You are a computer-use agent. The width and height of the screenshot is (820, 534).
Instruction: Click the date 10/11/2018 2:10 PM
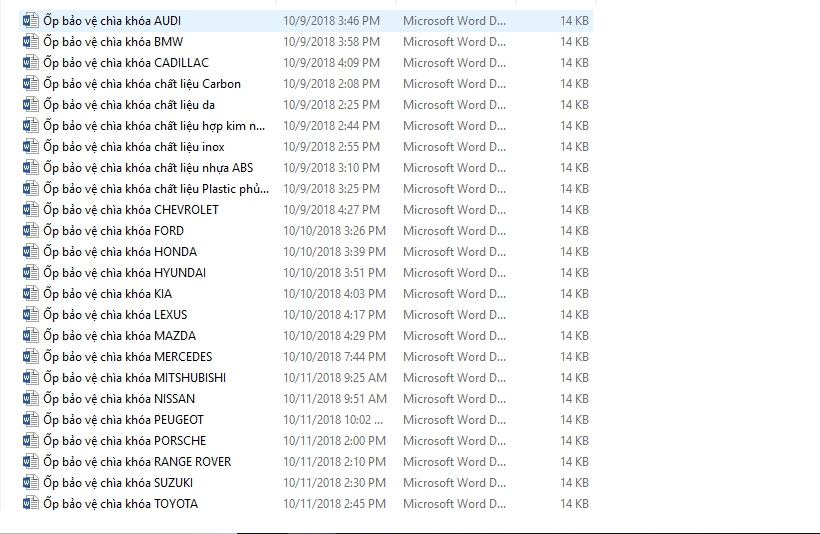click(x=335, y=461)
